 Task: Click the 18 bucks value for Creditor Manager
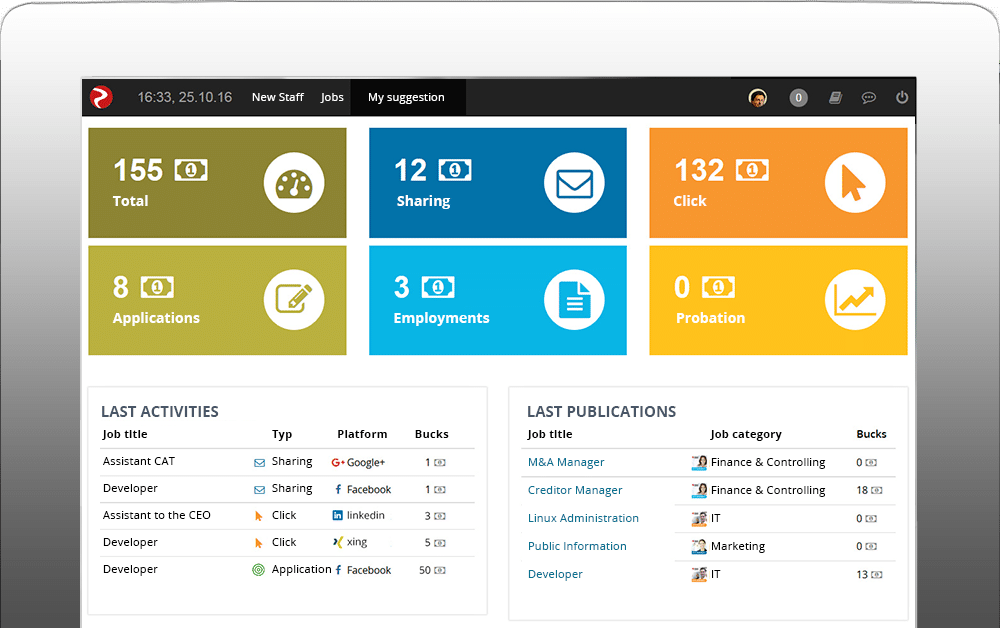click(x=862, y=490)
